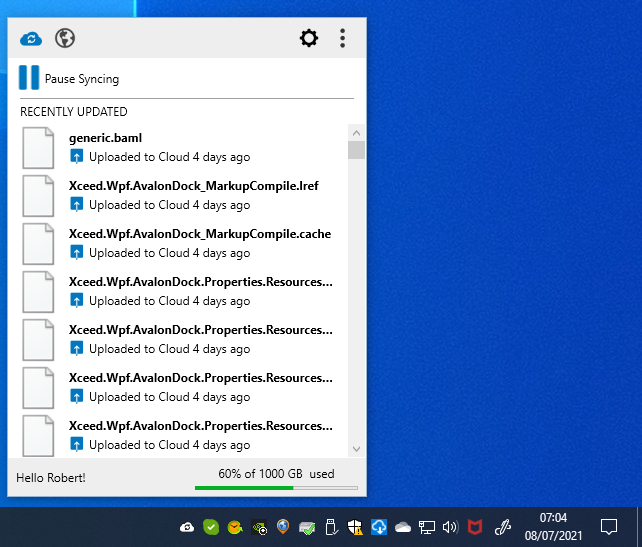642x547 pixels.
Task: Click the OneDrive cloud tray icon
Action: coord(403,527)
